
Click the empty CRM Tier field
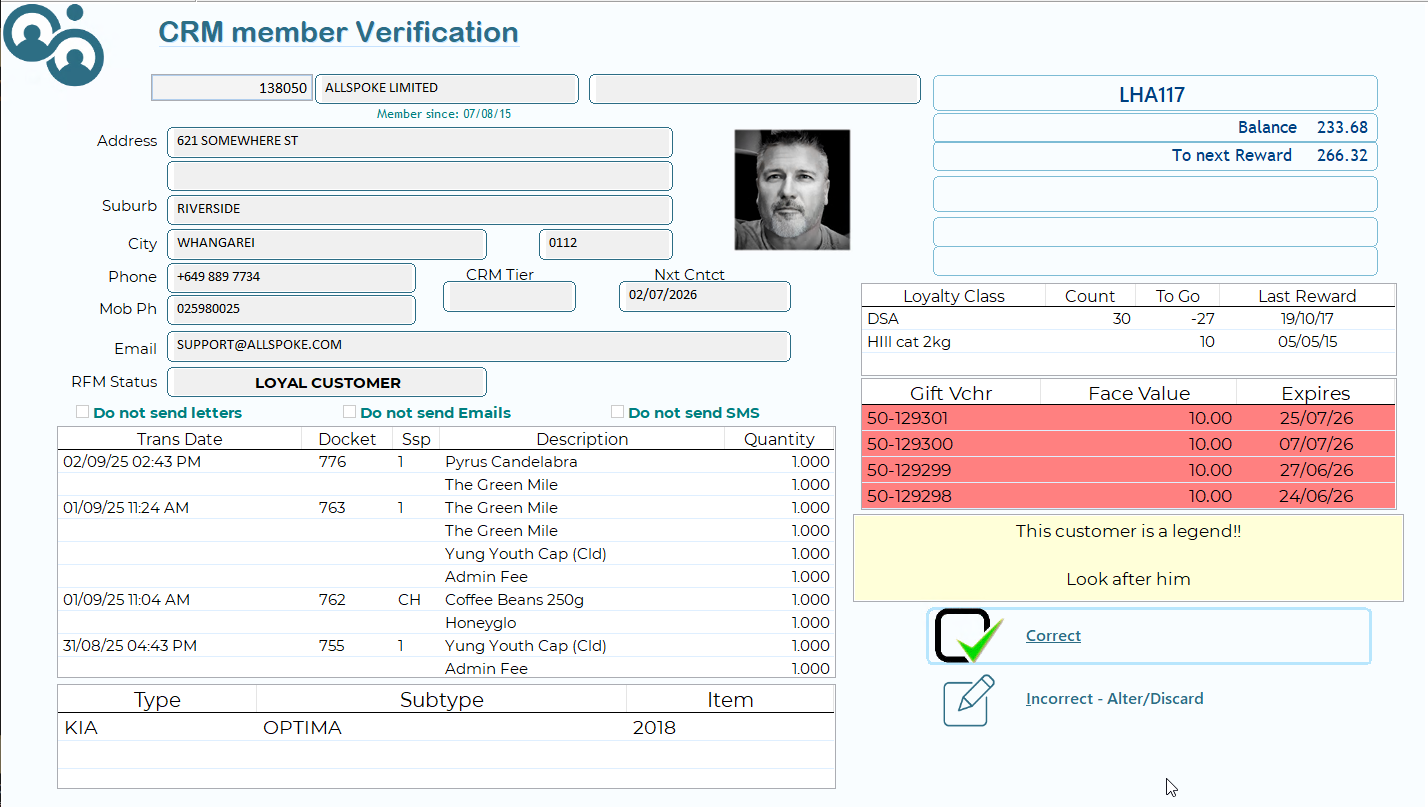coord(509,297)
